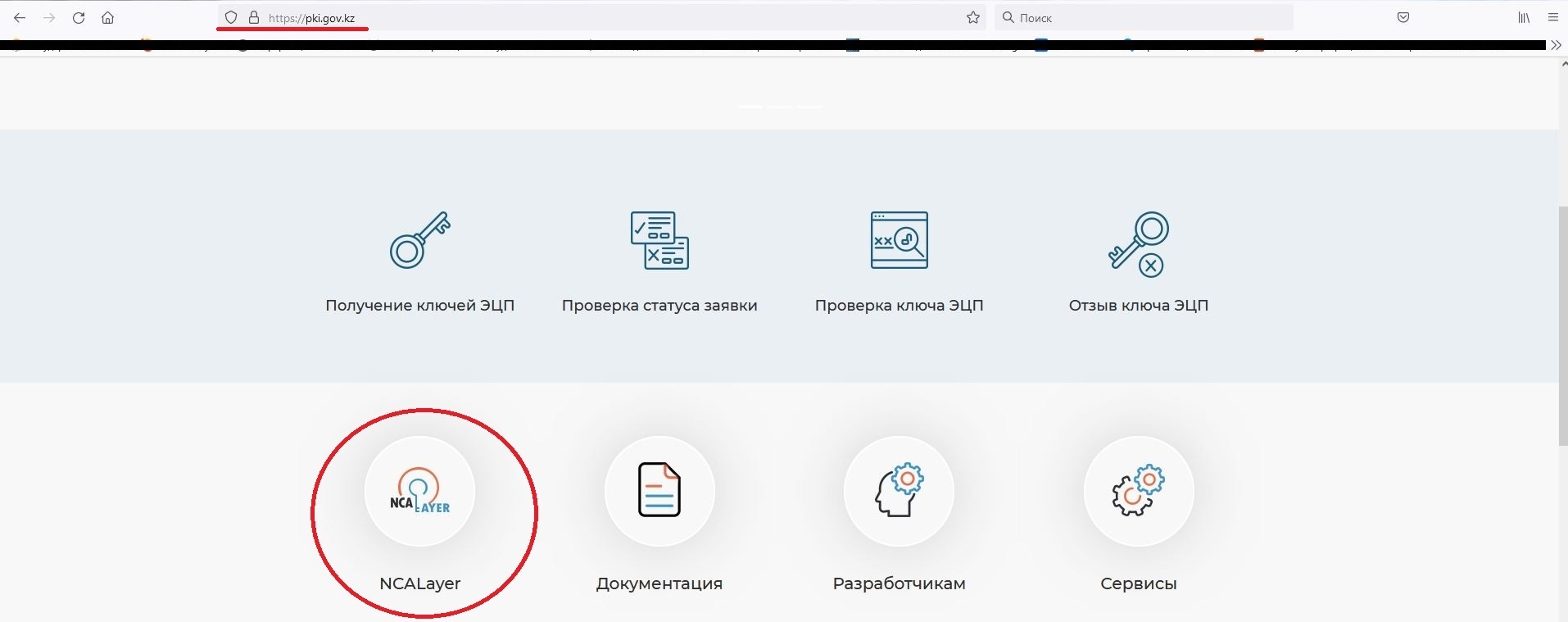View site security via the padlock icon
The image size is (1568, 622).
tap(254, 17)
